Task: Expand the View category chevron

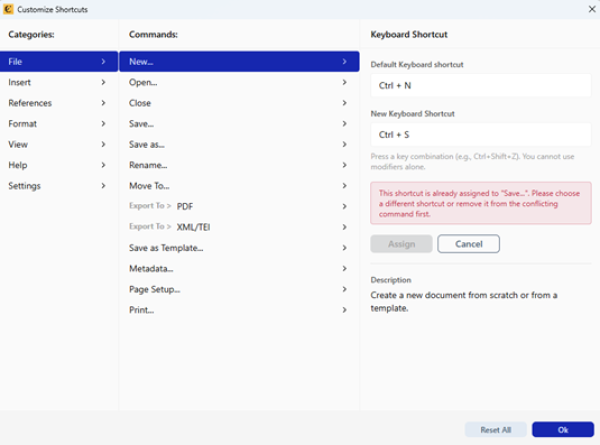Action: click(103, 144)
